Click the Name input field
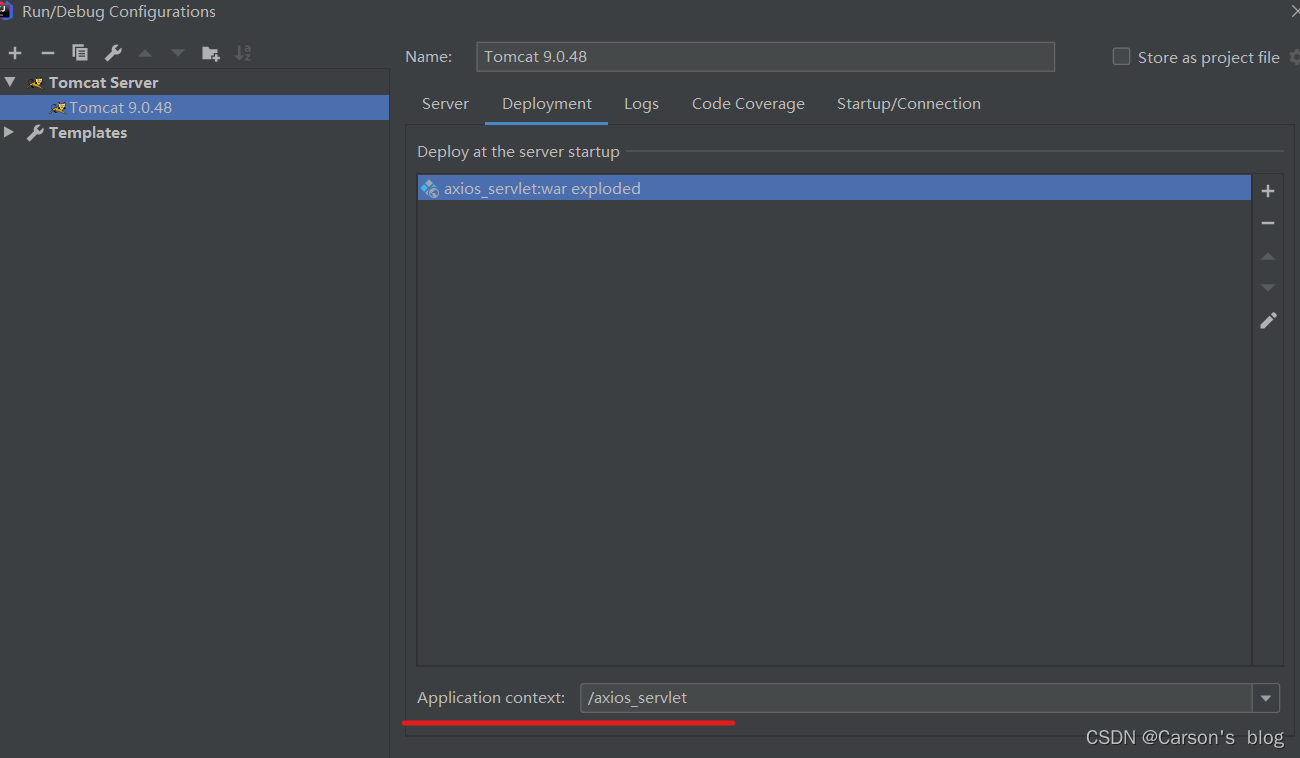1300x758 pixels. [765, 57]
